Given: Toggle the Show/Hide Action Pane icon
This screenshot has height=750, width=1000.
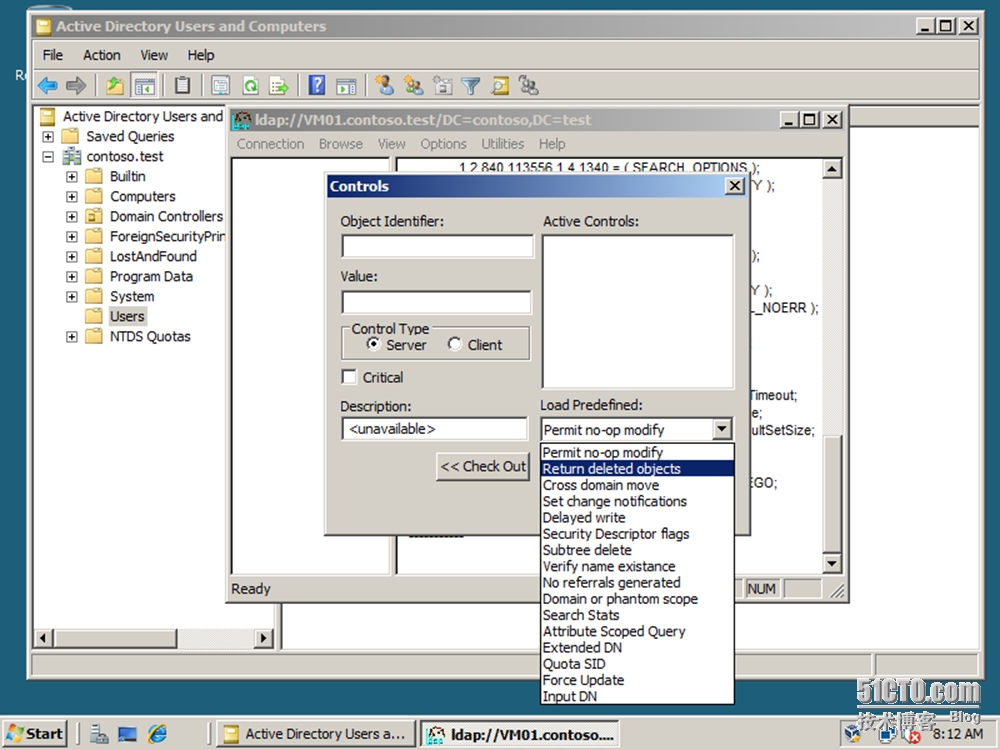Looking at the screenshot, I should point(346,85).
